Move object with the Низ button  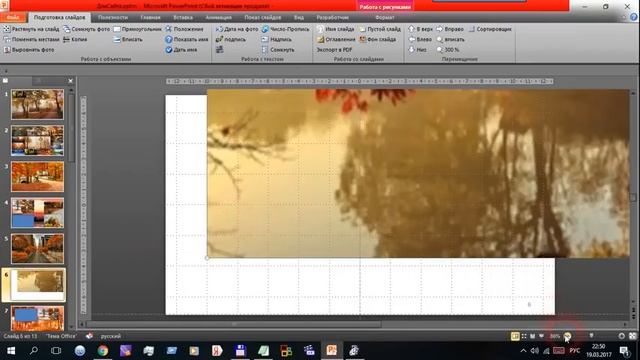(x=418, y=49)
